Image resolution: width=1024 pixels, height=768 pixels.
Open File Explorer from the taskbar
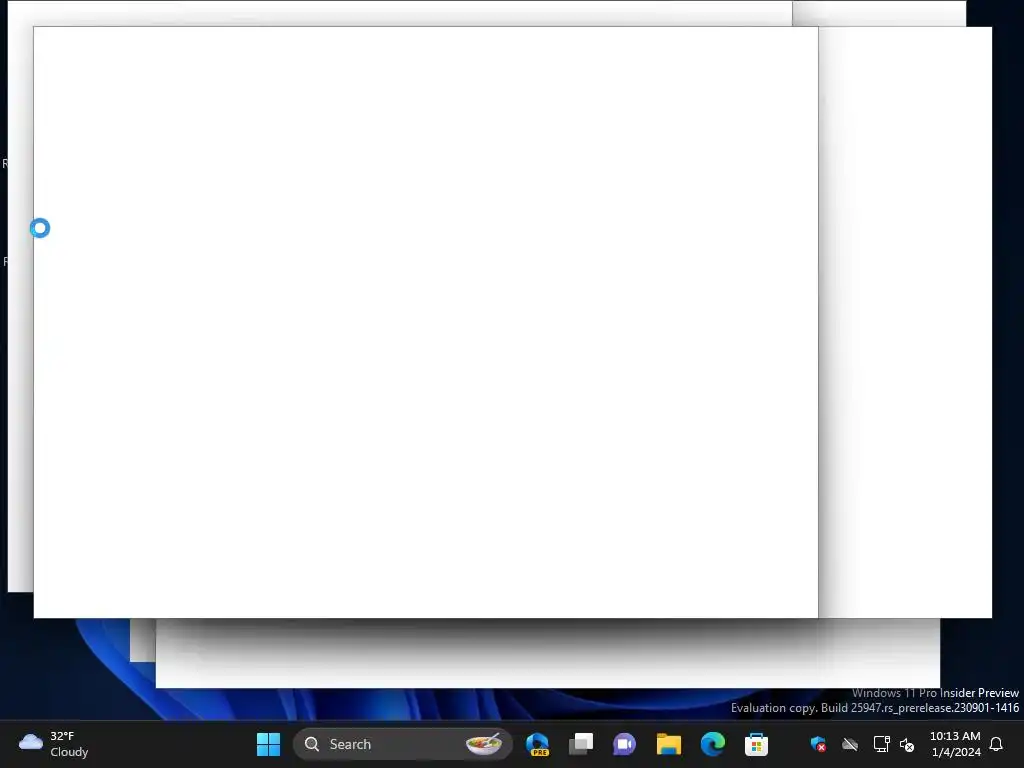pos(669,744)
